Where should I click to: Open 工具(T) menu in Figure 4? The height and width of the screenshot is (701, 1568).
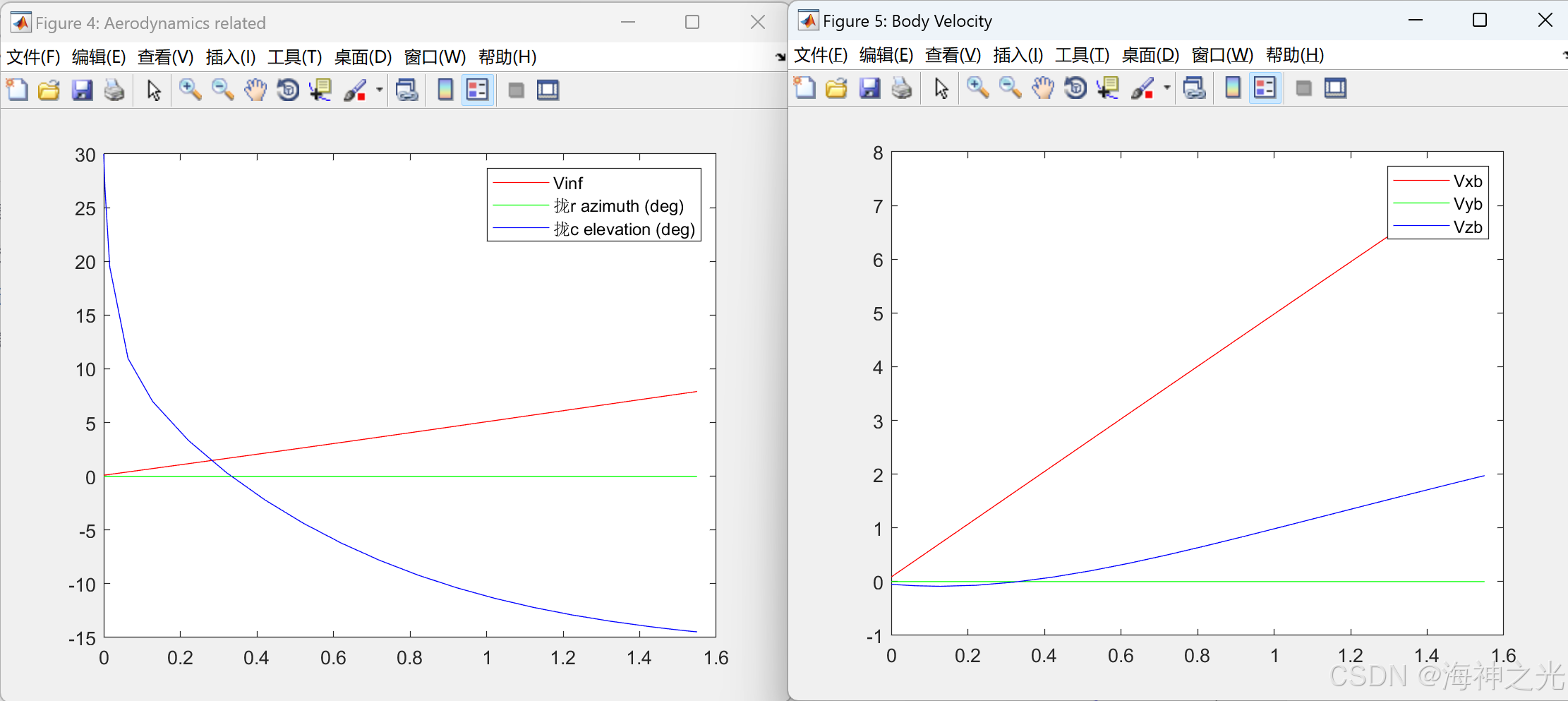(x=295, y=56)
